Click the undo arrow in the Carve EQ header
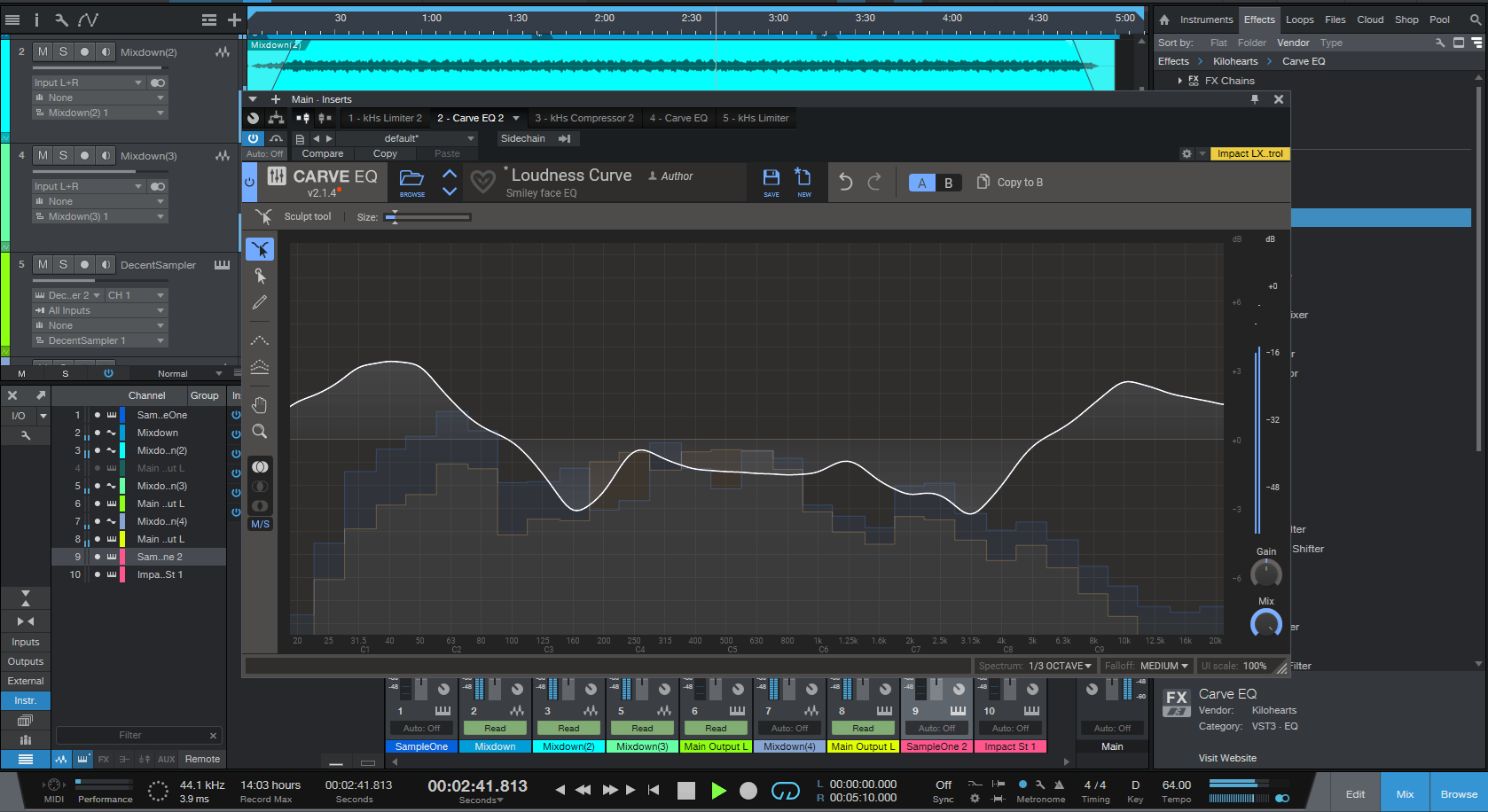 pyautogui.click(x=844, y=181)
